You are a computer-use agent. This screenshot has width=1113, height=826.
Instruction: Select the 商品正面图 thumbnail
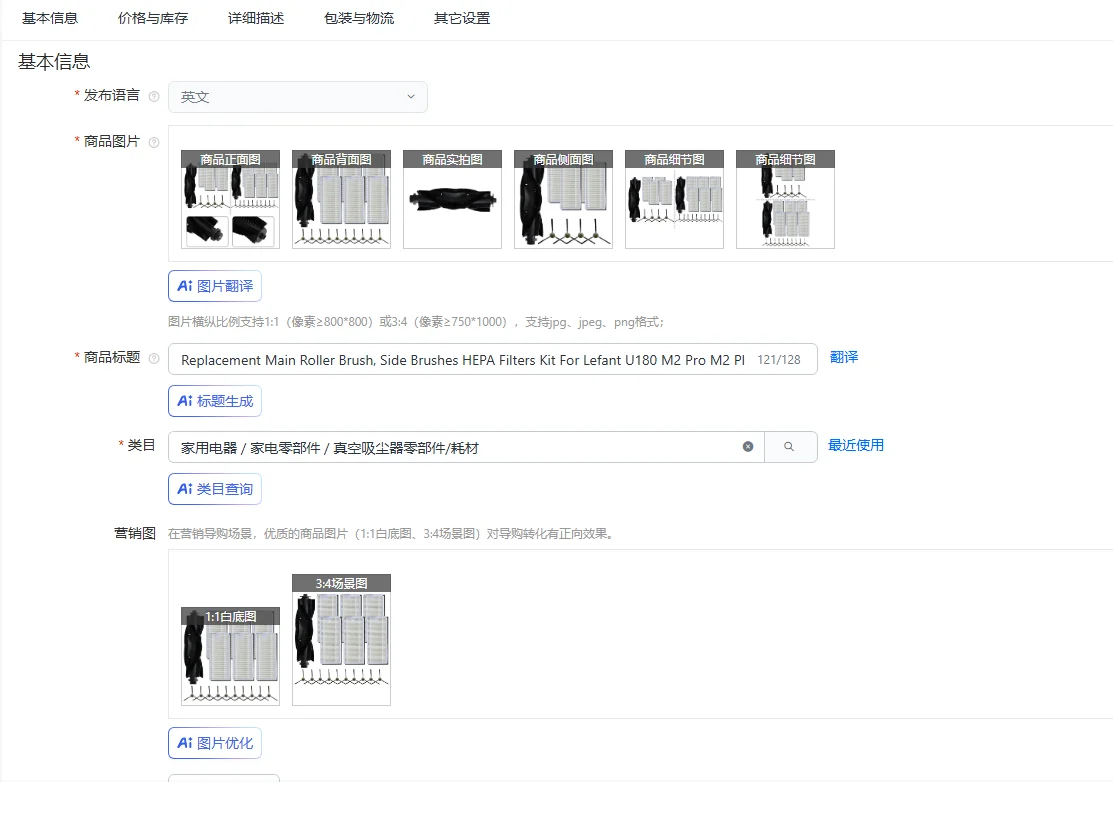(x=230, y=198)
